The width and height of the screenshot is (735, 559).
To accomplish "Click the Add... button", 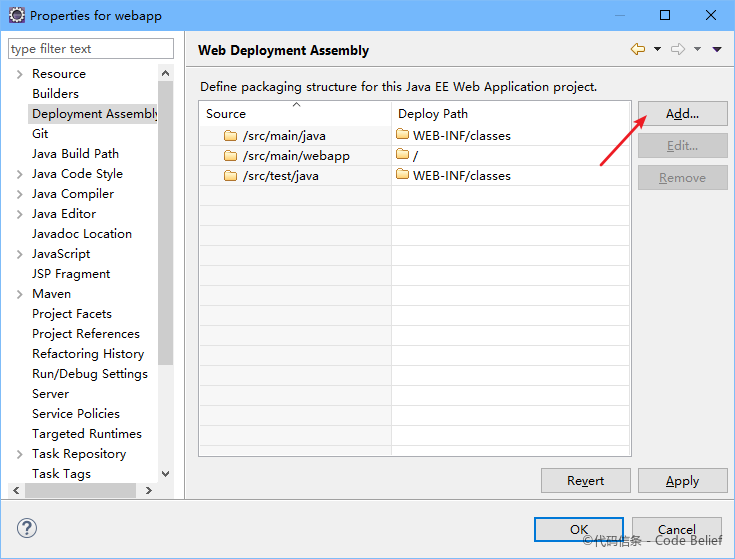I will (682, 113).
